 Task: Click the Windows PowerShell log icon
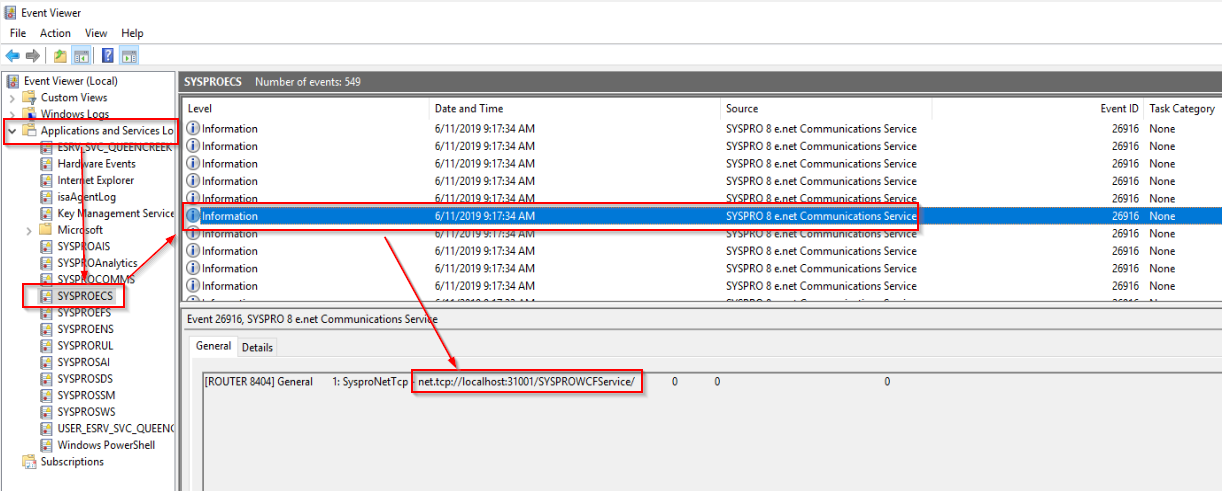click(x=46, y=445)
